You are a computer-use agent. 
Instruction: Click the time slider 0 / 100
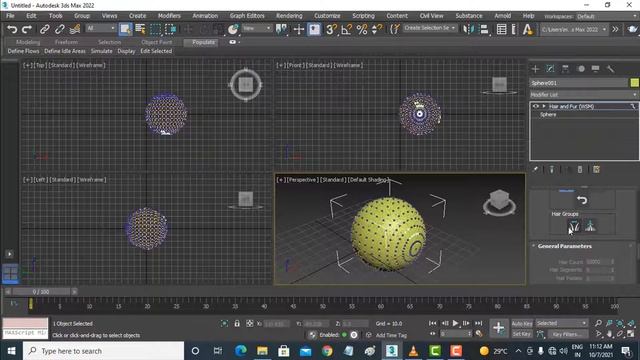(x=41, y=291)
